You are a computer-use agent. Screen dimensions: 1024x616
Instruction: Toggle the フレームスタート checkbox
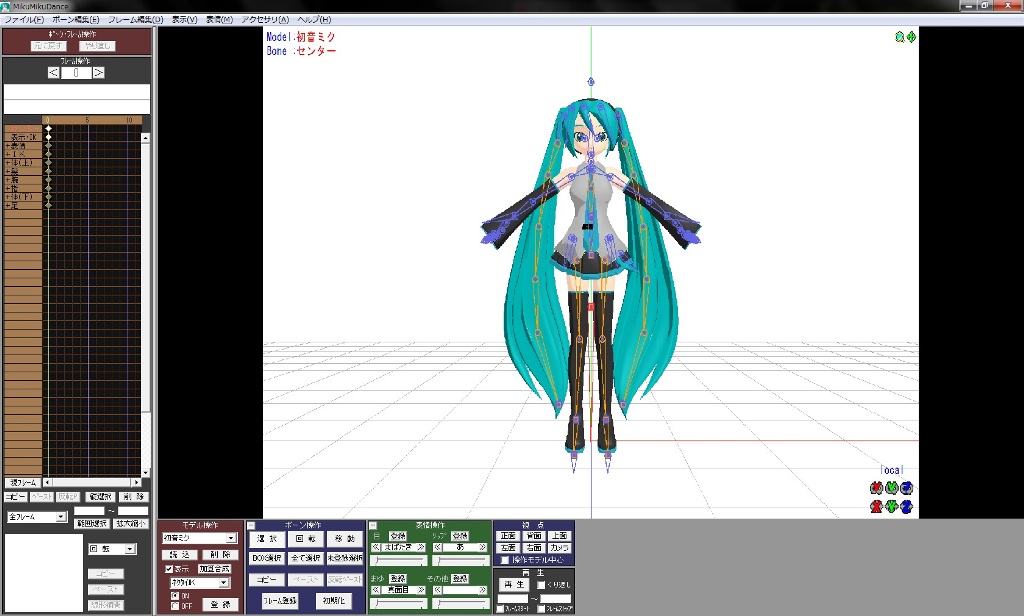500,609
